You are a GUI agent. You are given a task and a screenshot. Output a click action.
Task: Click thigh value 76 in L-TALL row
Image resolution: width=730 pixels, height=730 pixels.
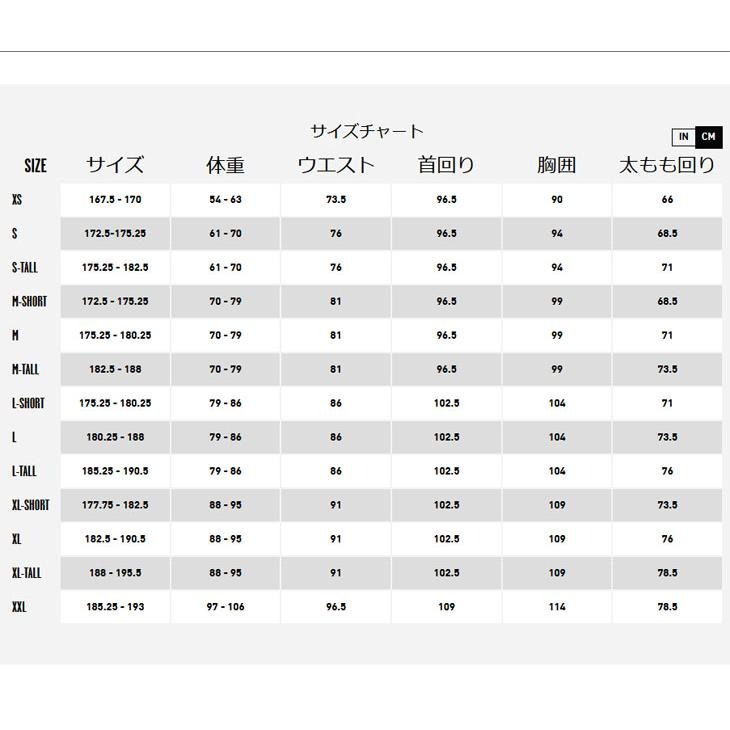coord(667,471)
